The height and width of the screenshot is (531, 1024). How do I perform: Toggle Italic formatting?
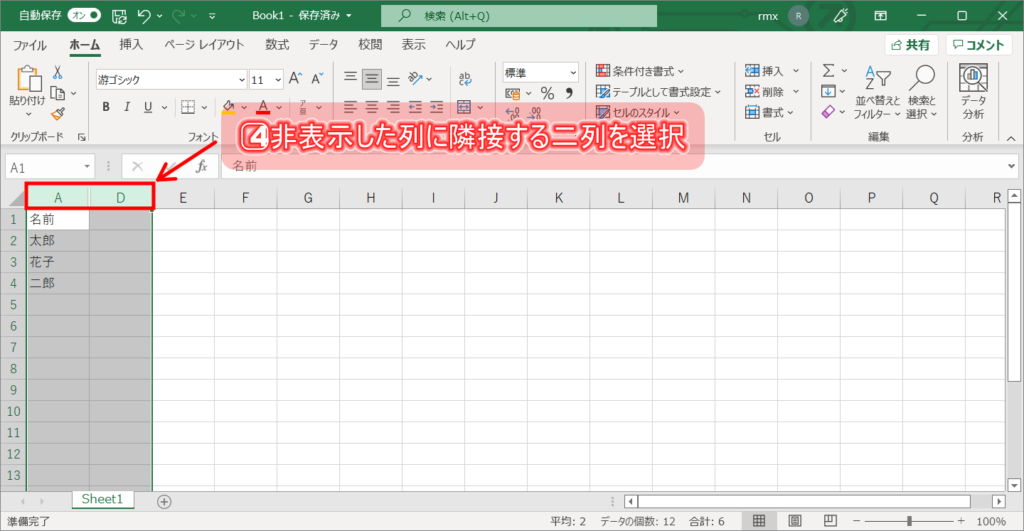point(127,108)
